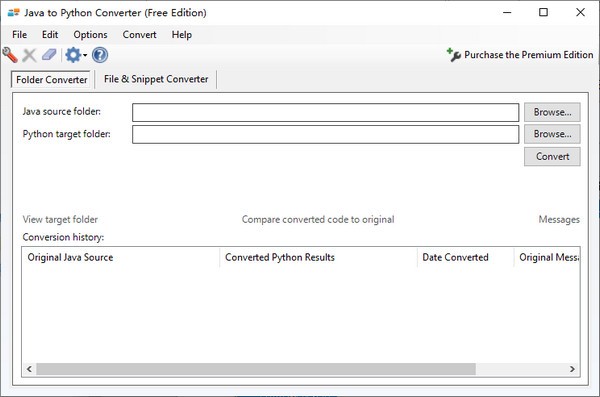Open the blue gear options icon
The image size is (600, 397).
73,55
